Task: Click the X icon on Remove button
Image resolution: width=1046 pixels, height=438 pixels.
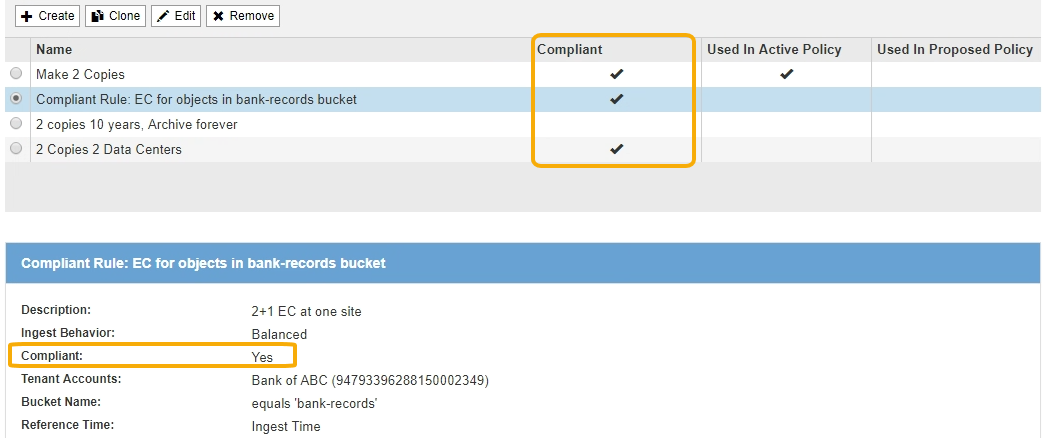Action: point(218,16)
